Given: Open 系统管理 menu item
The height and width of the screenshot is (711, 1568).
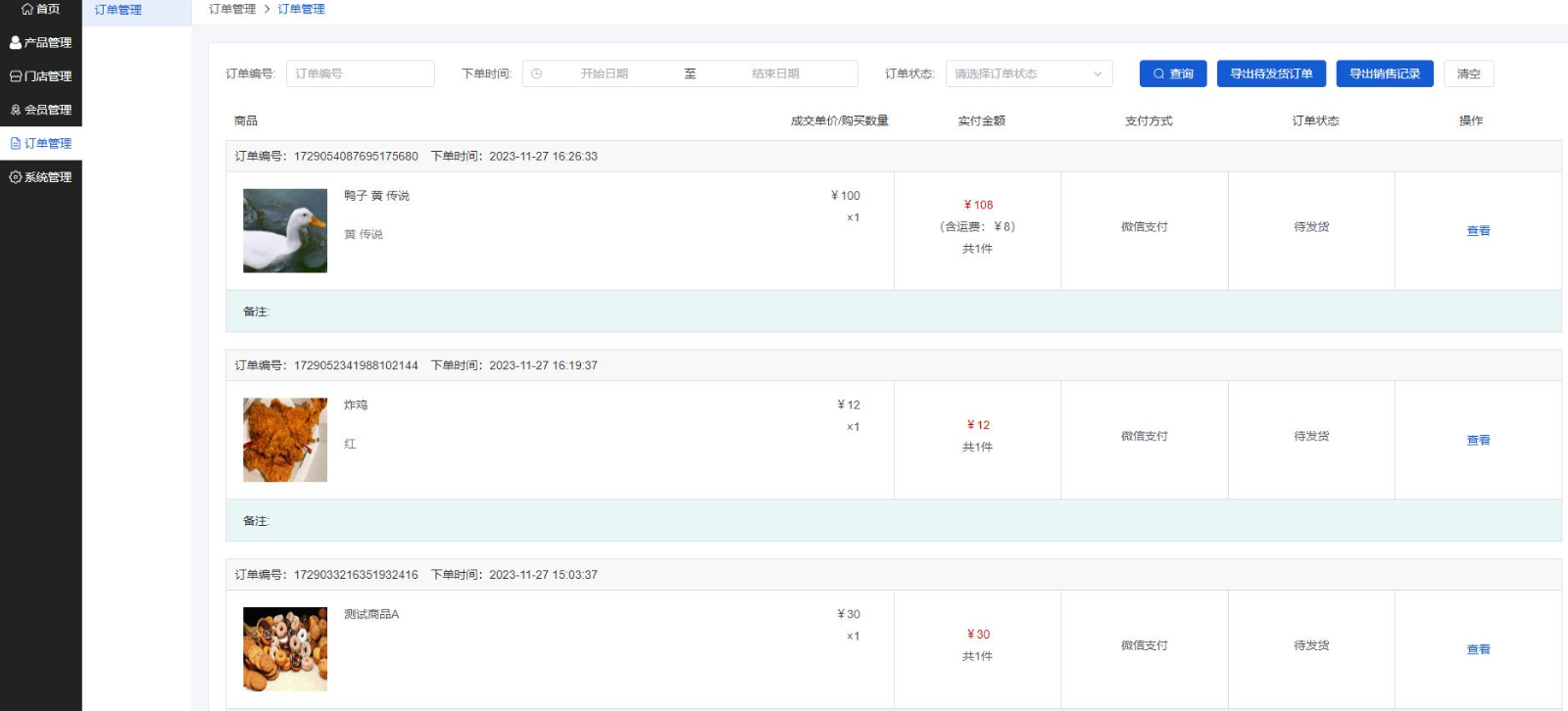Looking at the screenshot, I should click(x=41, y=177).
